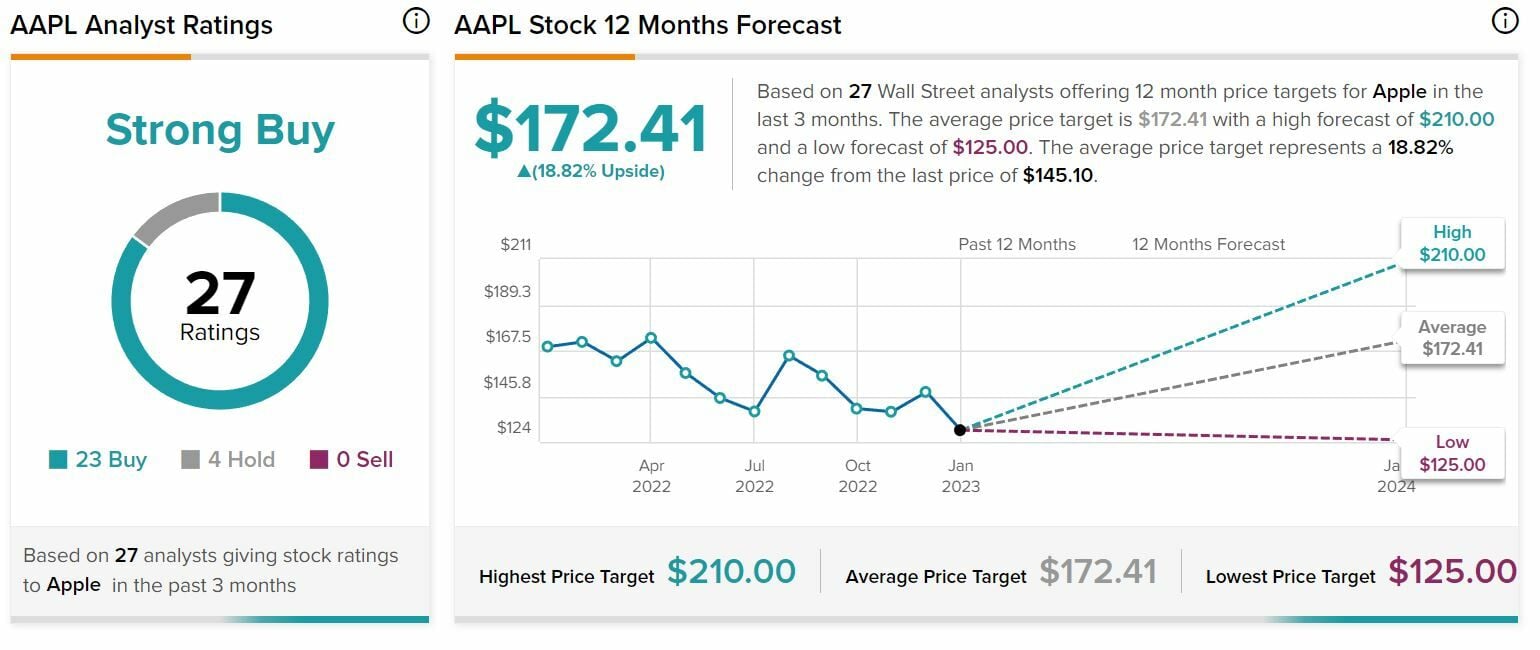Click the Highest Price Target $210.00 value
This screenshot has width=1540, height=650.
731,572
